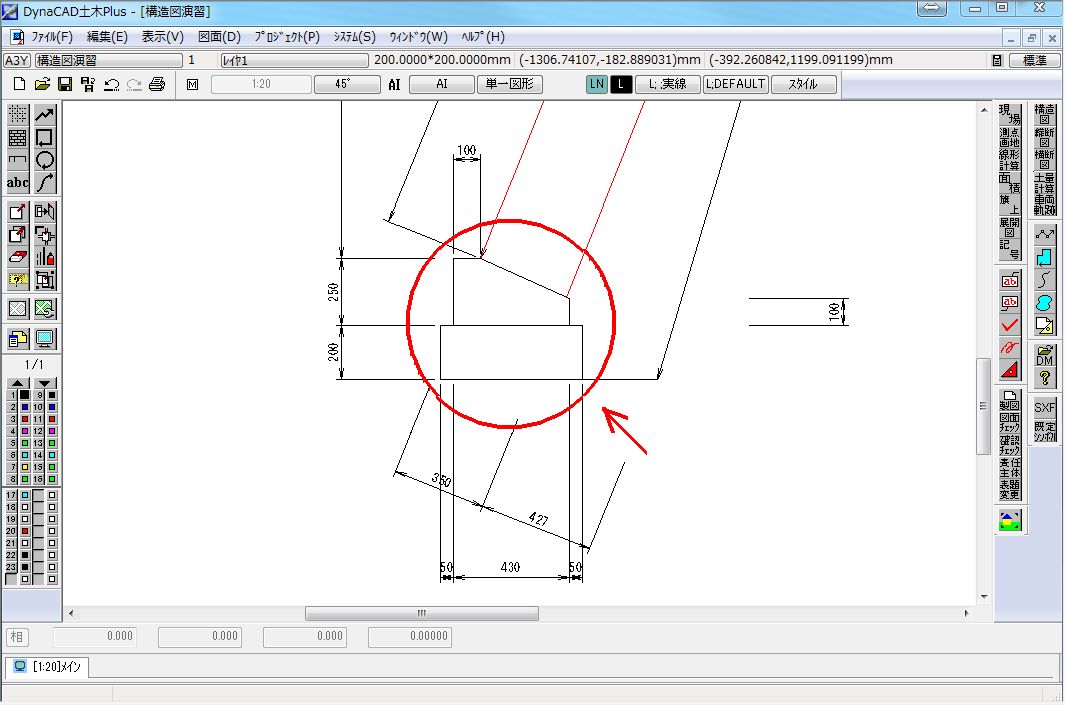Screen dimensions: 1065x705
Task: Open the 1:20 scale selector
Action: coord(261,84)
